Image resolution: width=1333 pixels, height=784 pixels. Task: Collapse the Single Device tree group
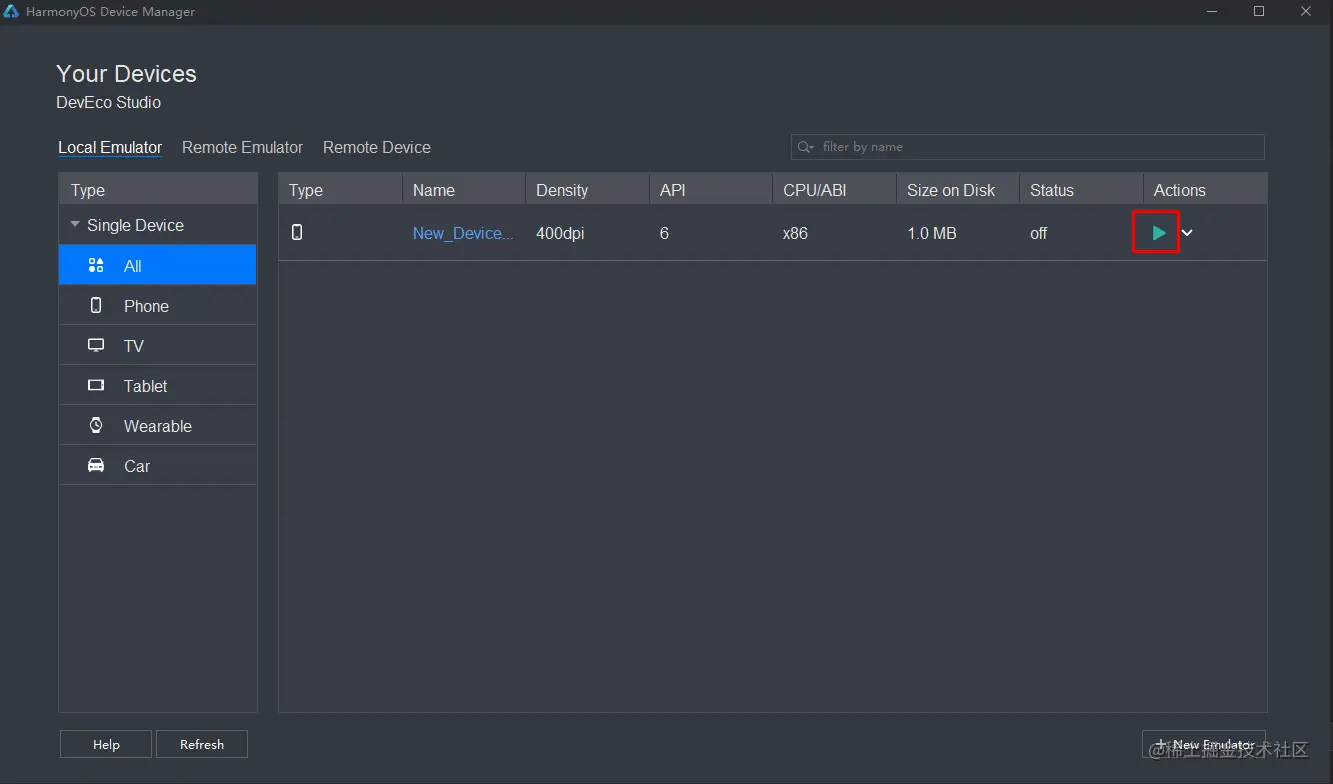point(75,225)
